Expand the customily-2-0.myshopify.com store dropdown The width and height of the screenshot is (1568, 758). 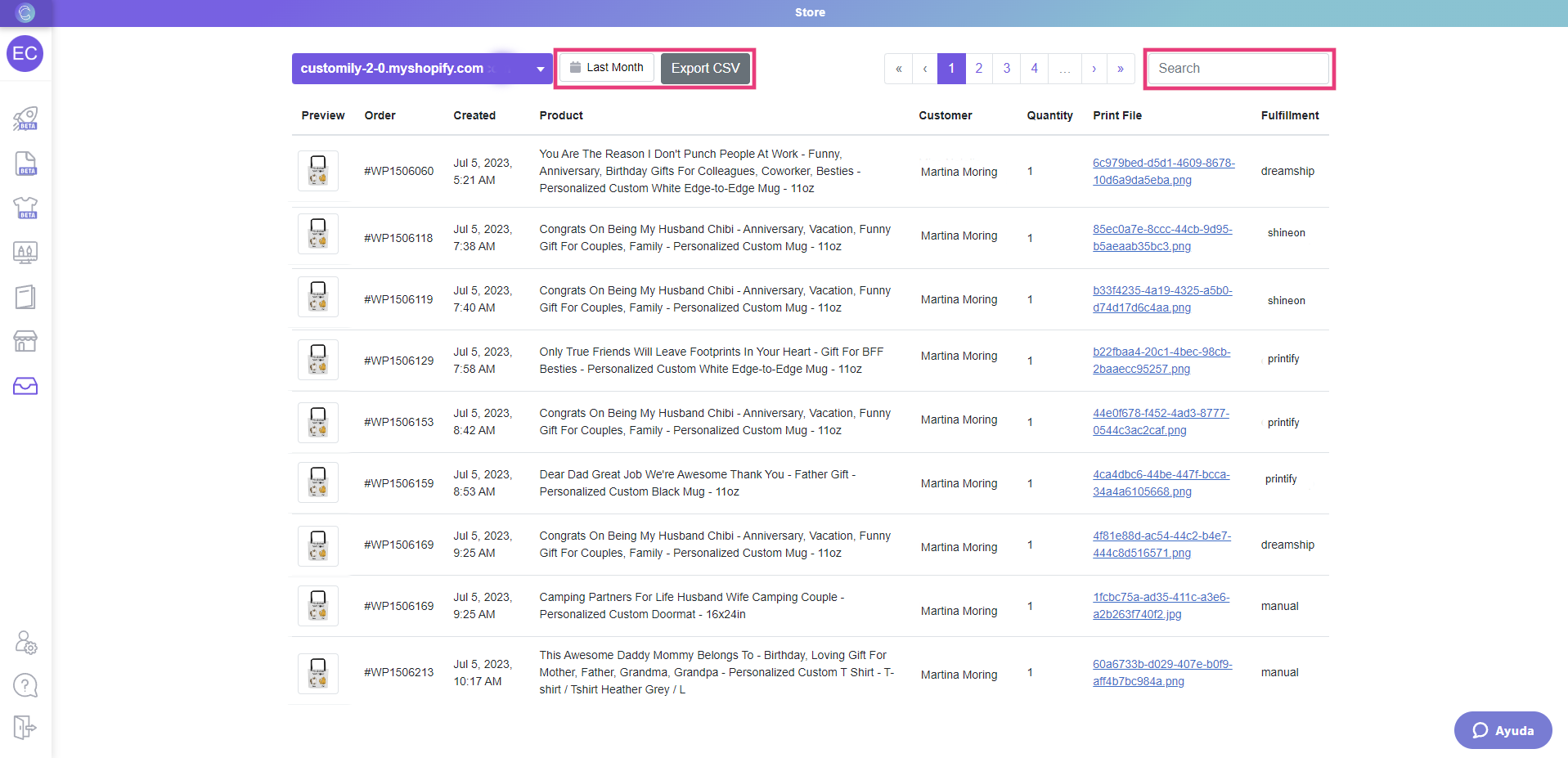point(421,69)
